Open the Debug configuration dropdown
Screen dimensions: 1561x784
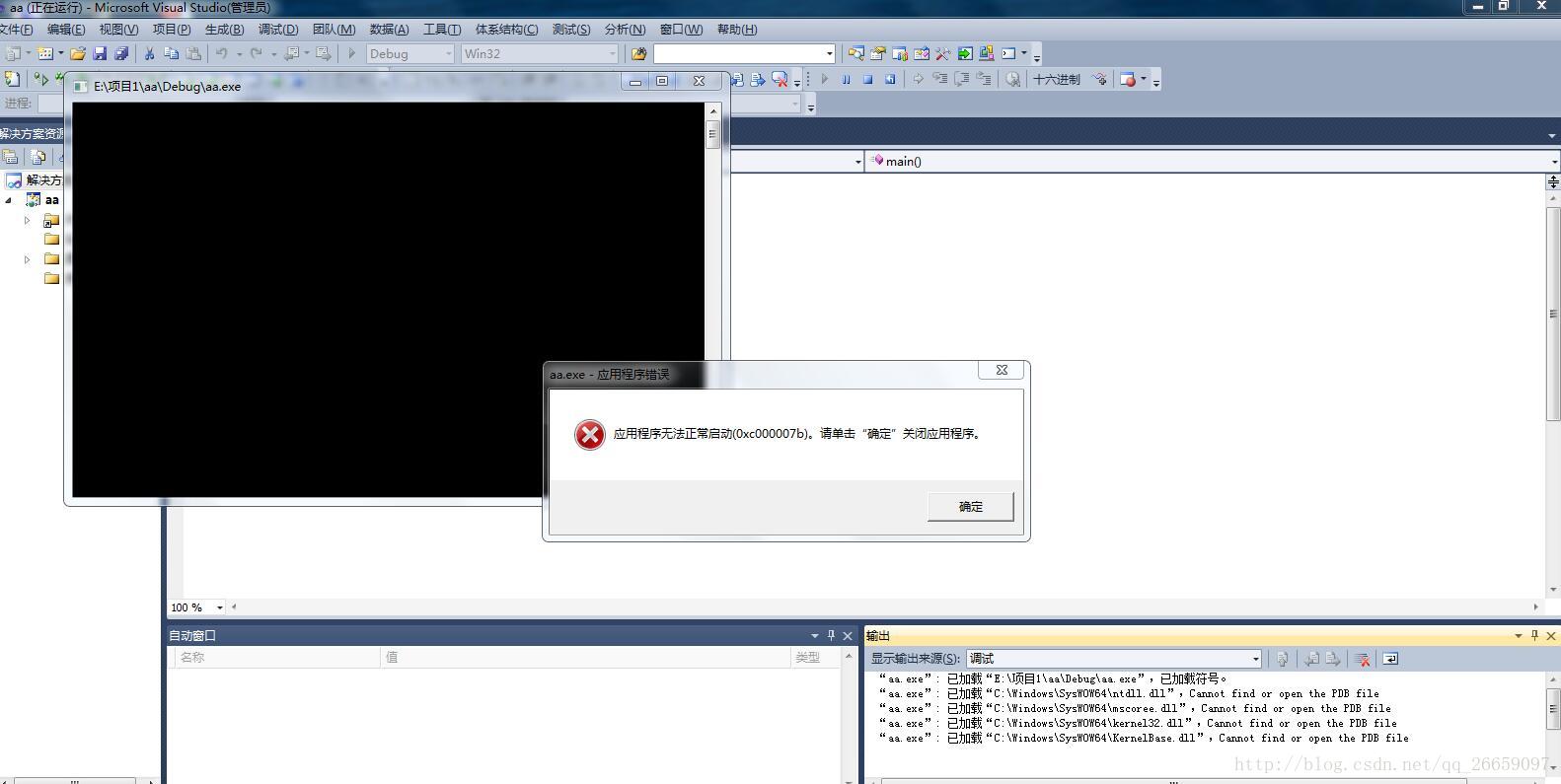pyautogui.click(x=449, y=53)
